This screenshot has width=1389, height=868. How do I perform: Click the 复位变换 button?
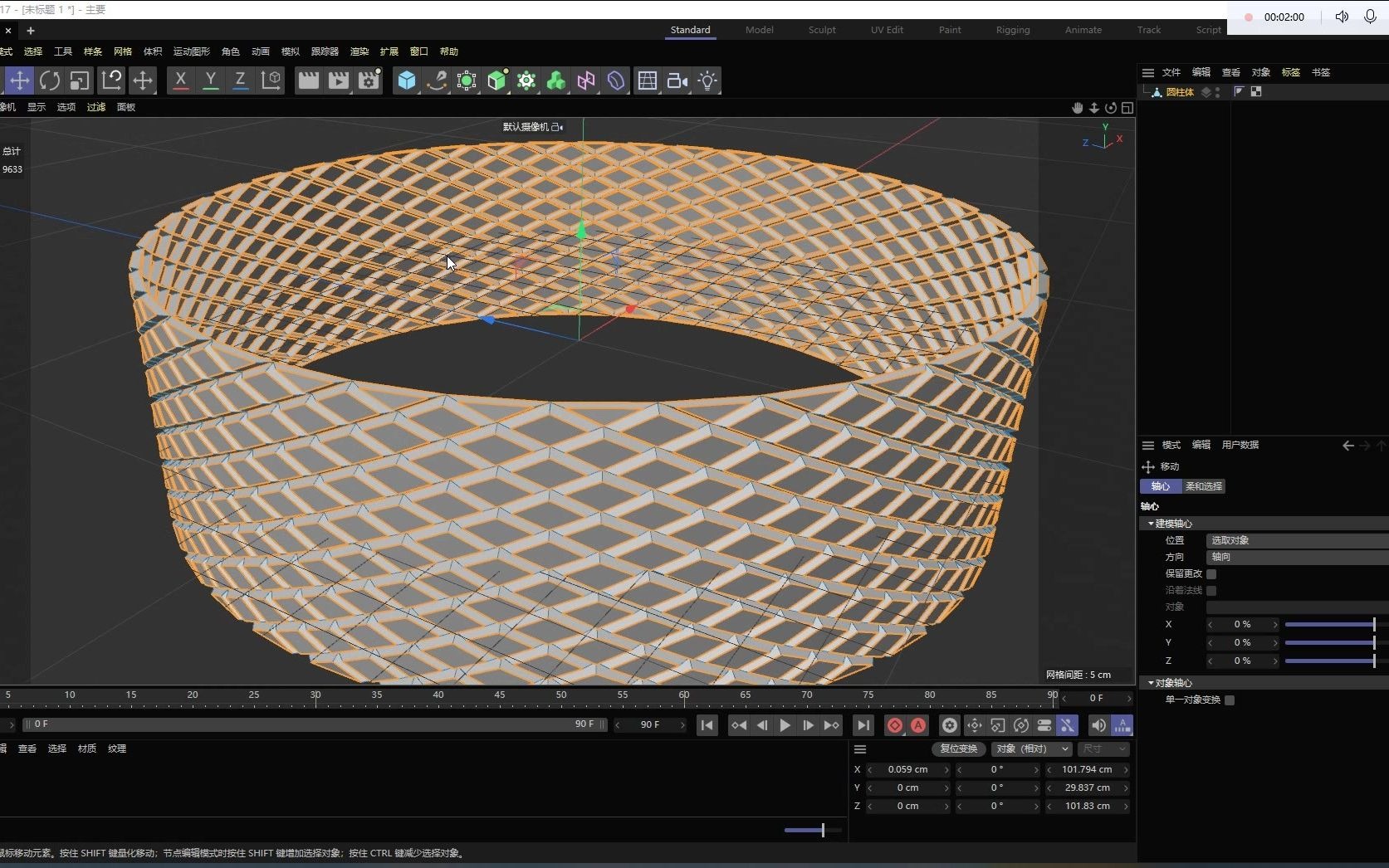pos(958,749)
